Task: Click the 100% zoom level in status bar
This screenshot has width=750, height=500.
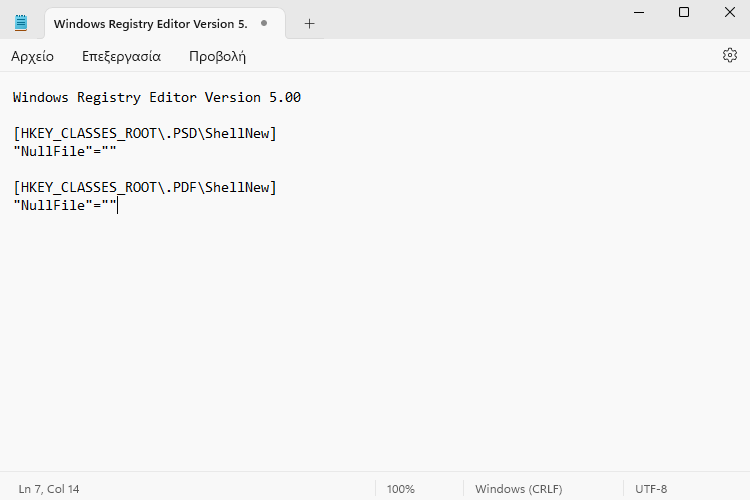Action: [x=400, y=489]
